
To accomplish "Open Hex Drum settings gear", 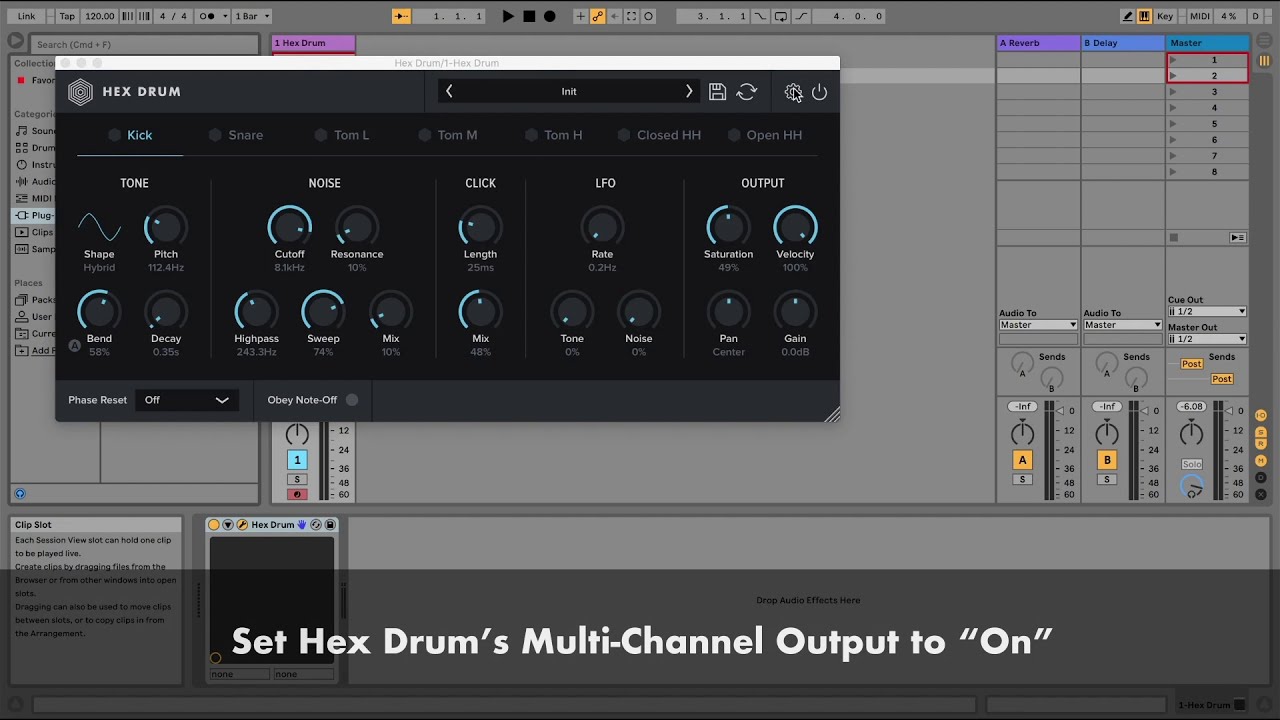I will 793,92.
